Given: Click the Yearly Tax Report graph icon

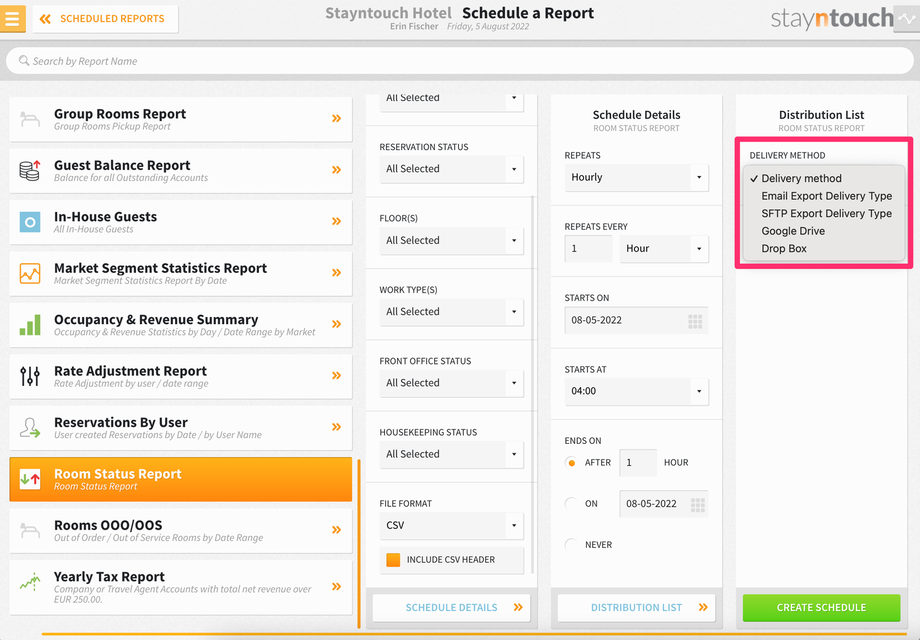Looking at the screenshot, I should (x=30, y=582).
